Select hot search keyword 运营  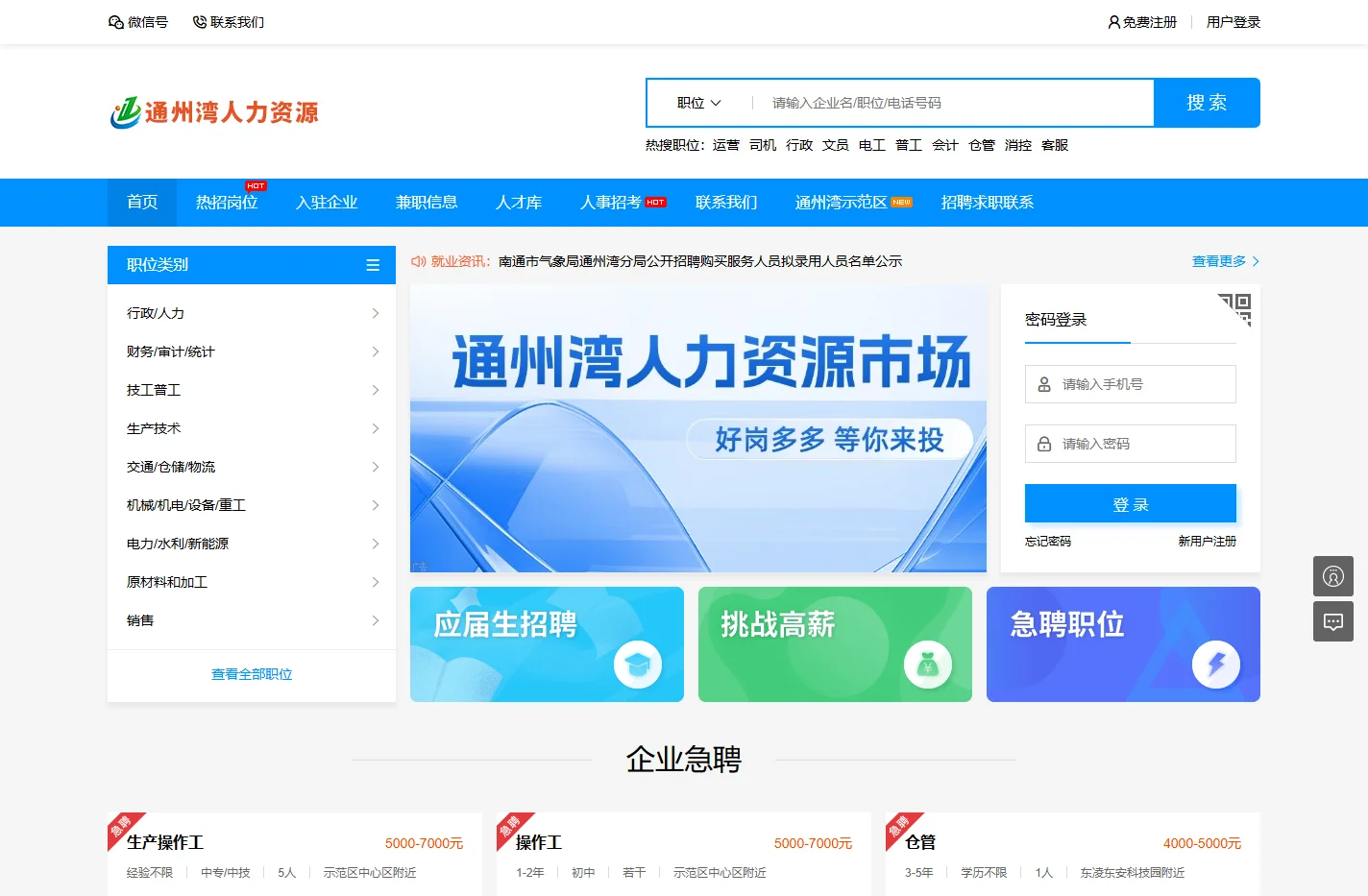click(726, 145)
